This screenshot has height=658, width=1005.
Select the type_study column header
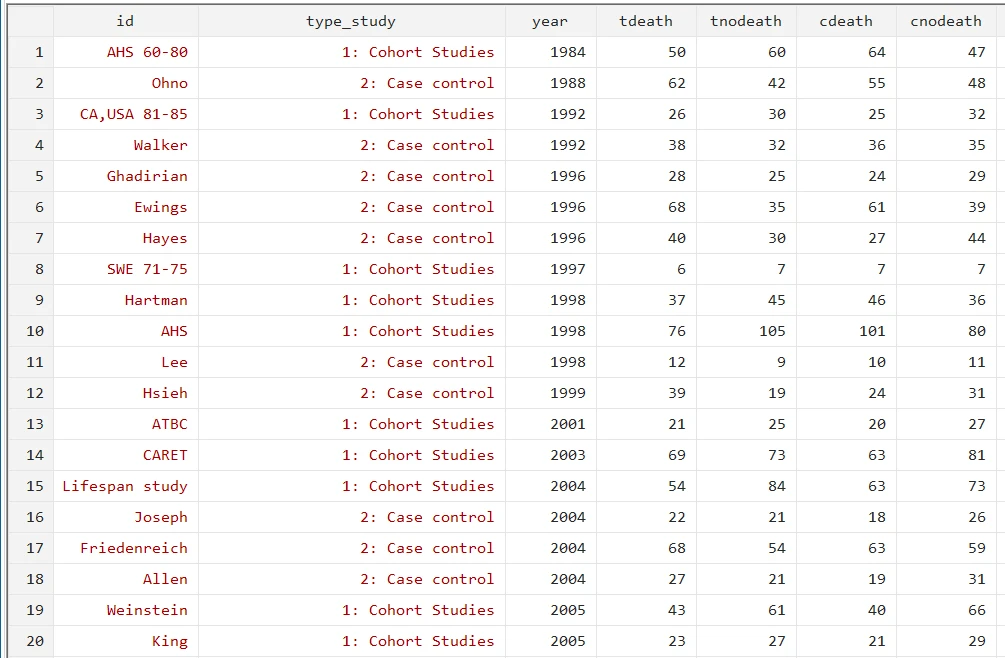[351, 21]
